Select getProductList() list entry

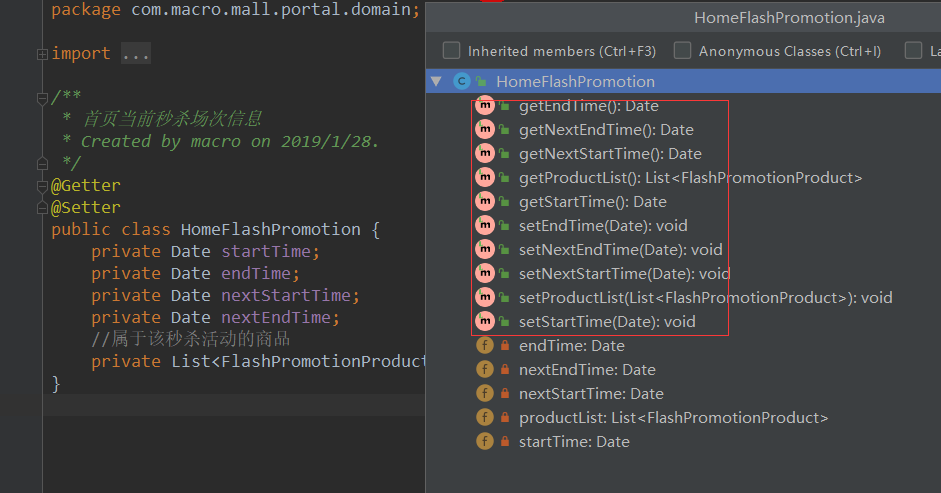pos(691,178)
